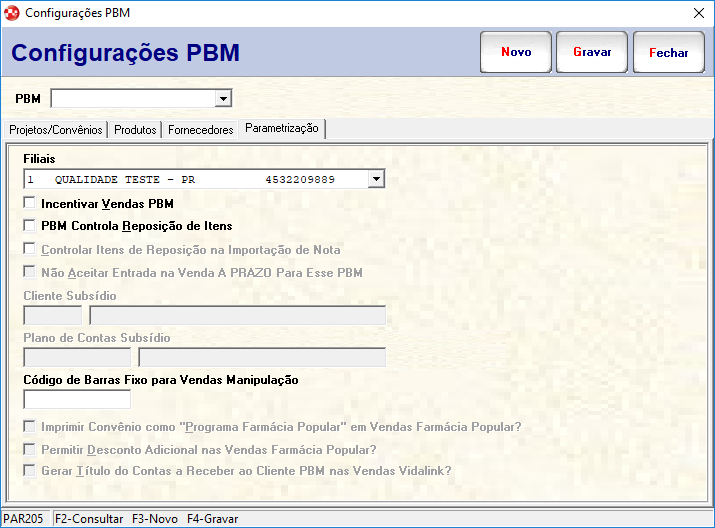Click the Cliente Subsídio name field
This screenshot has height=528, width=715.
click(238, 316)
